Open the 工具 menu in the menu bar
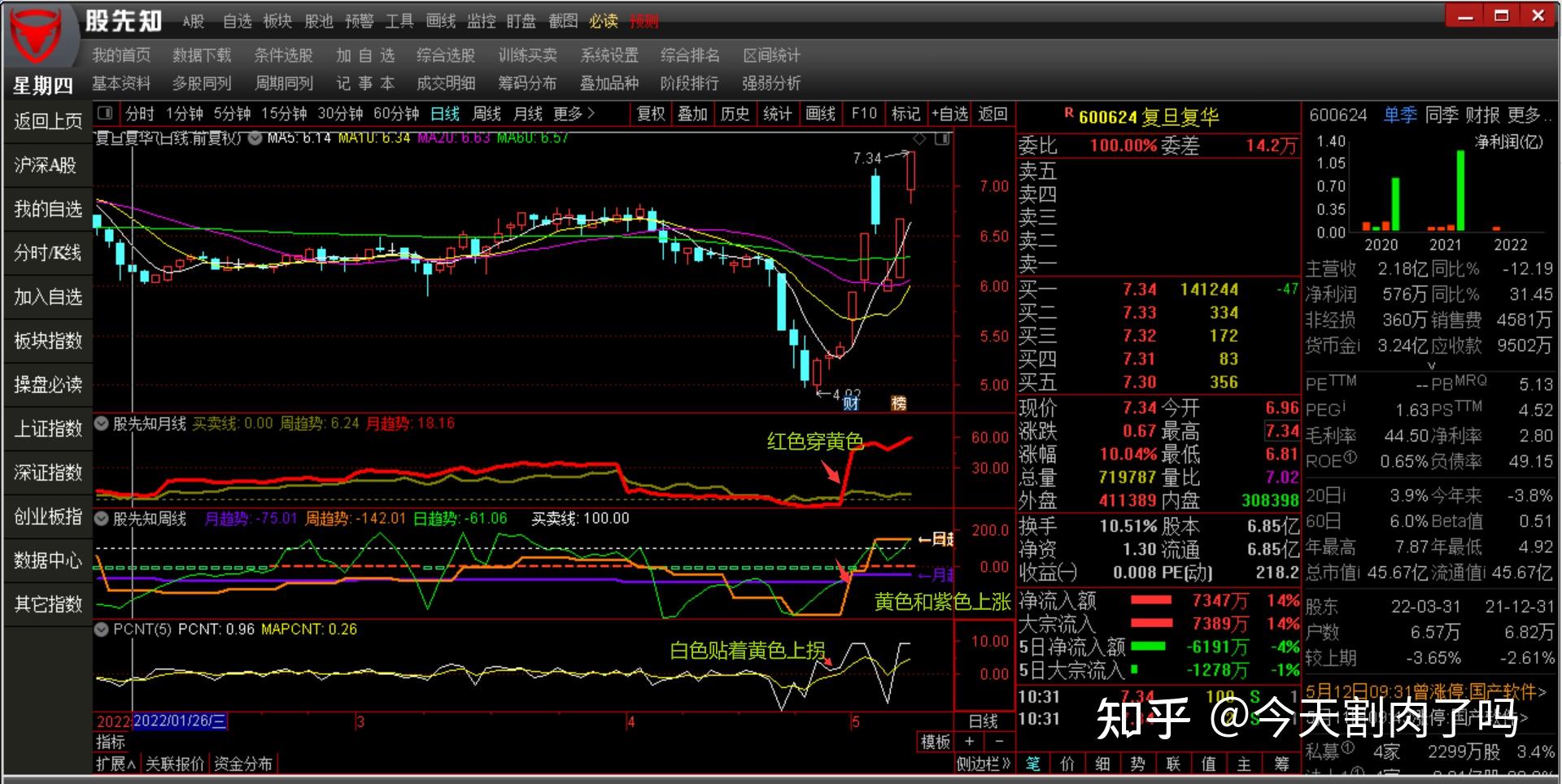Viewport: 1562px width, 784px height. click(399, 22)
